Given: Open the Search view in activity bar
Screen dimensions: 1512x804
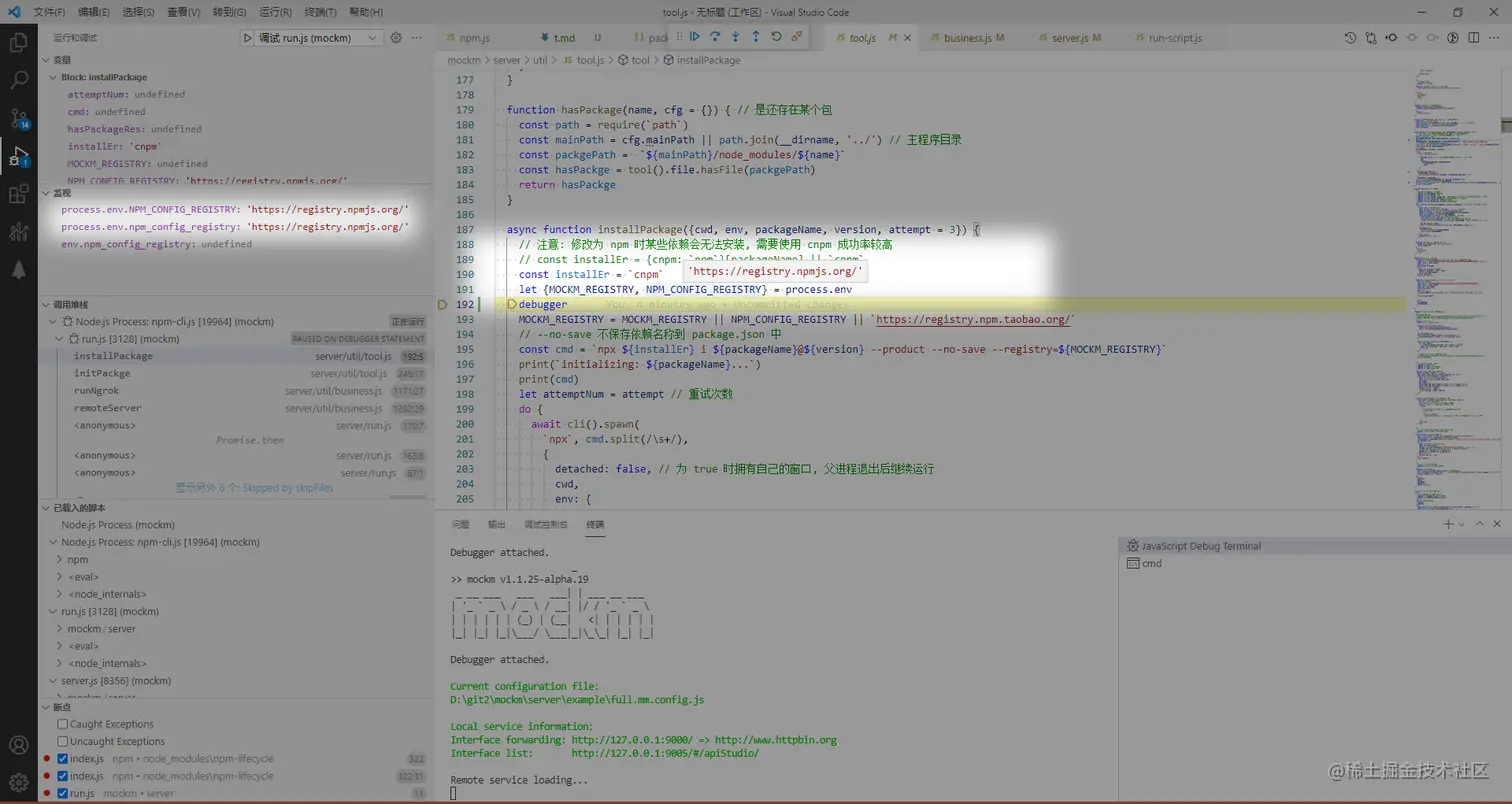Looking at the screenshot, I should click(18, 80).
